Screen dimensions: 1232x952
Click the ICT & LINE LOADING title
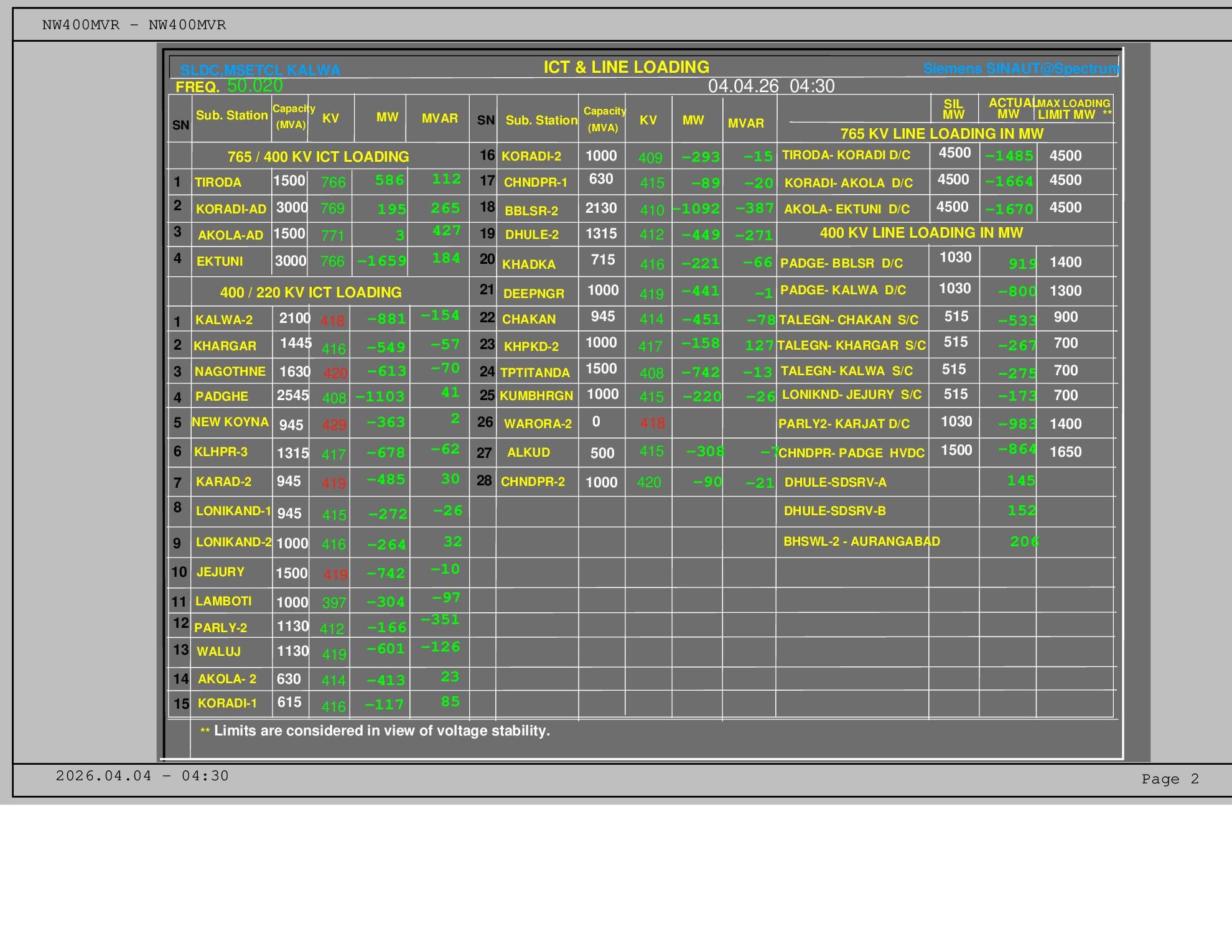(626, 67)
